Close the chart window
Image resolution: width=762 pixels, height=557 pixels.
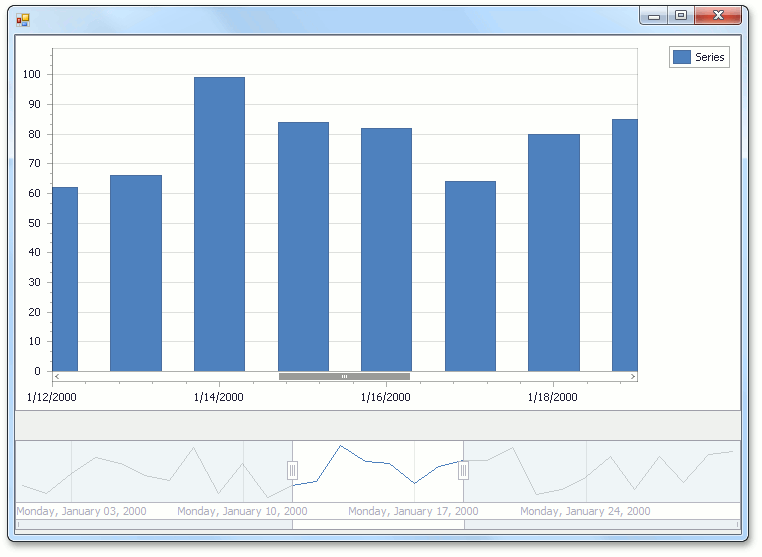718,16
